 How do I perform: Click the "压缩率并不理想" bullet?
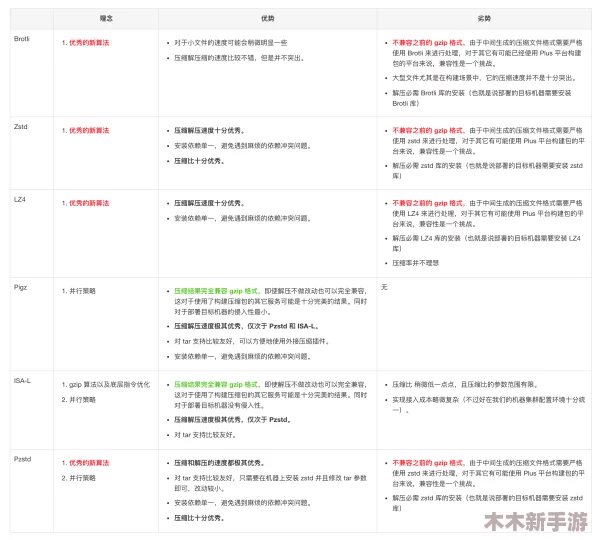click(416, 263)
